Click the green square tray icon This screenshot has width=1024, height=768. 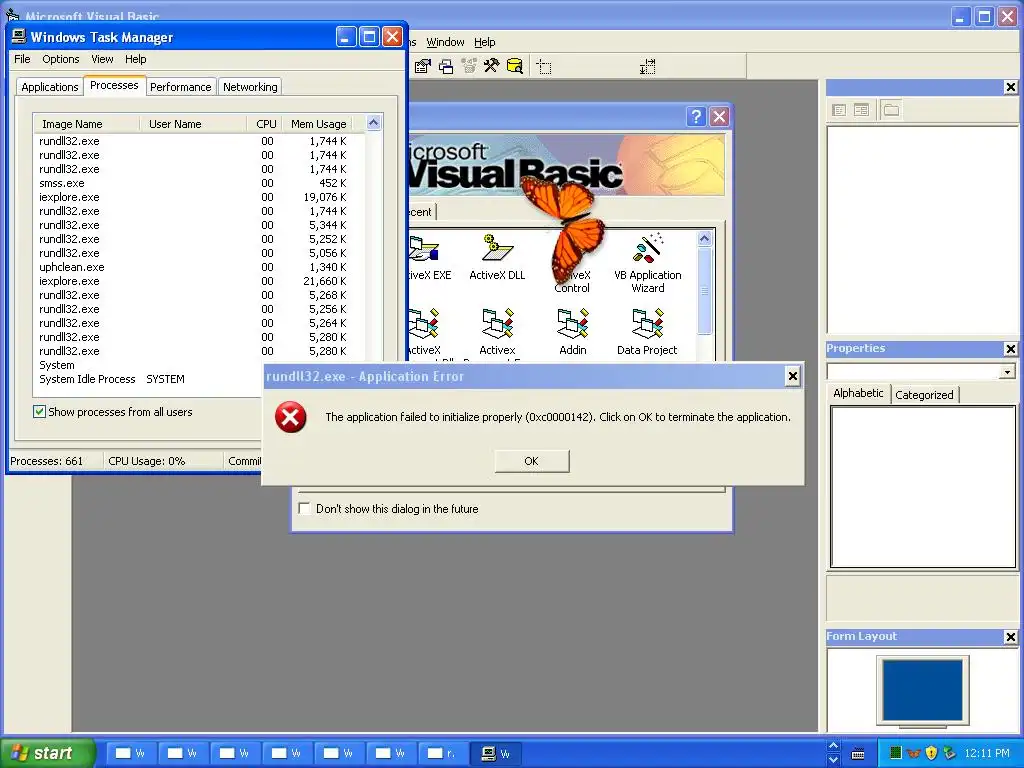[896, 753]
